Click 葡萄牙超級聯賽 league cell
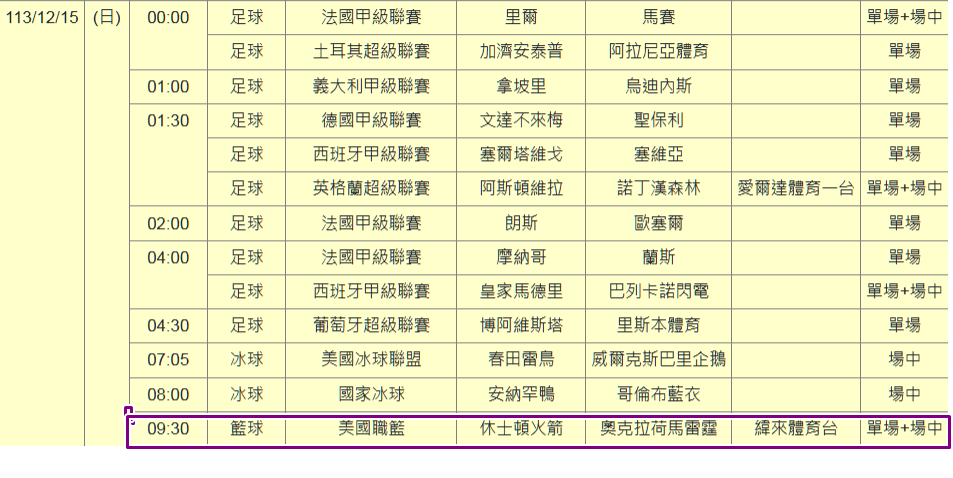 coord(371,325)
